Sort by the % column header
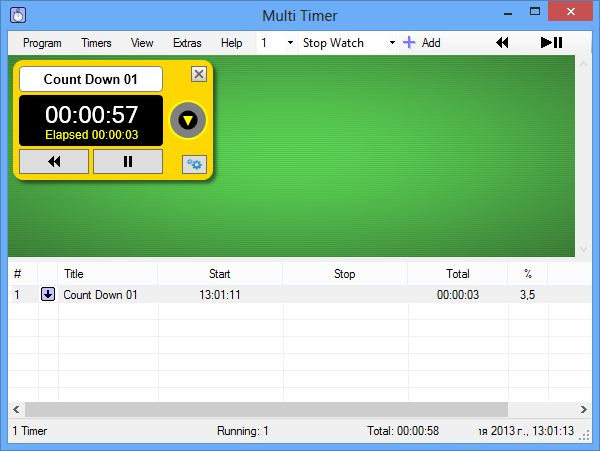This screenshot has height=451, width=600. 528,274
